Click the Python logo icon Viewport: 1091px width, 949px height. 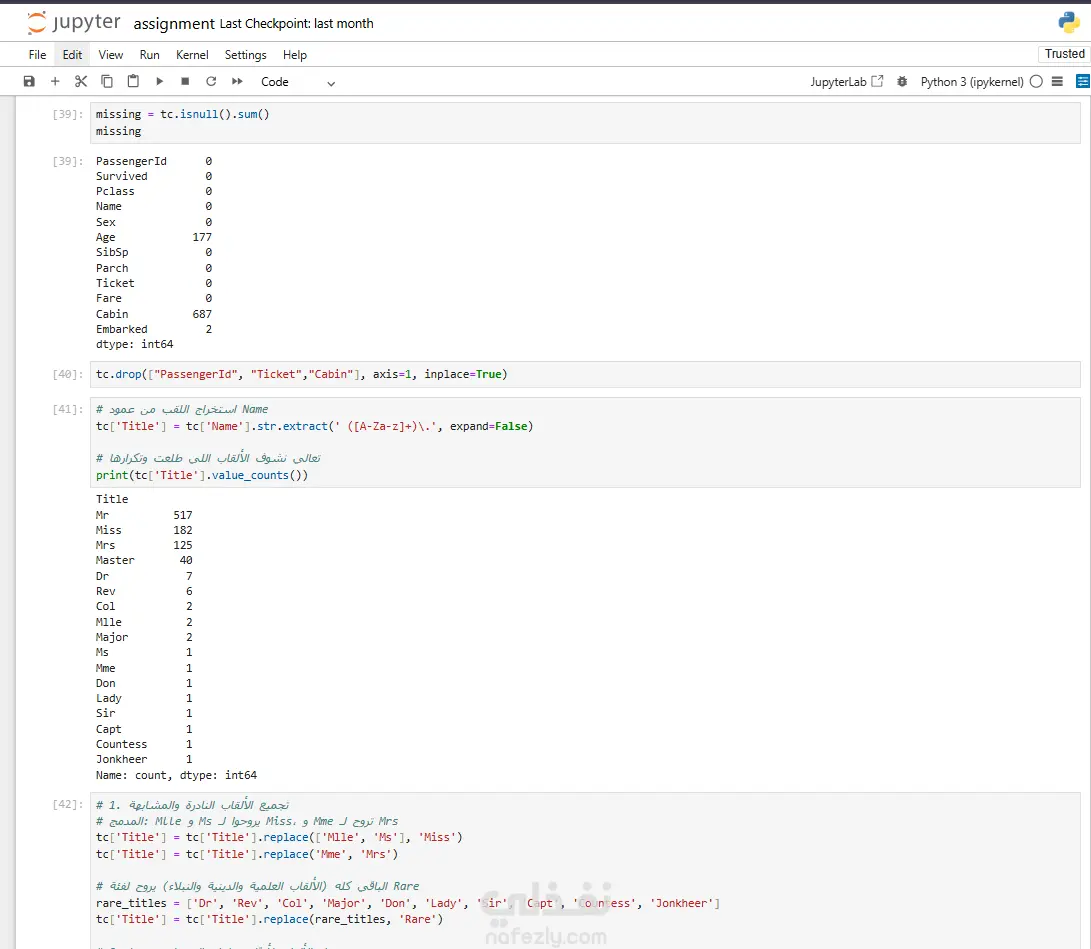(x=1069, y=22)
